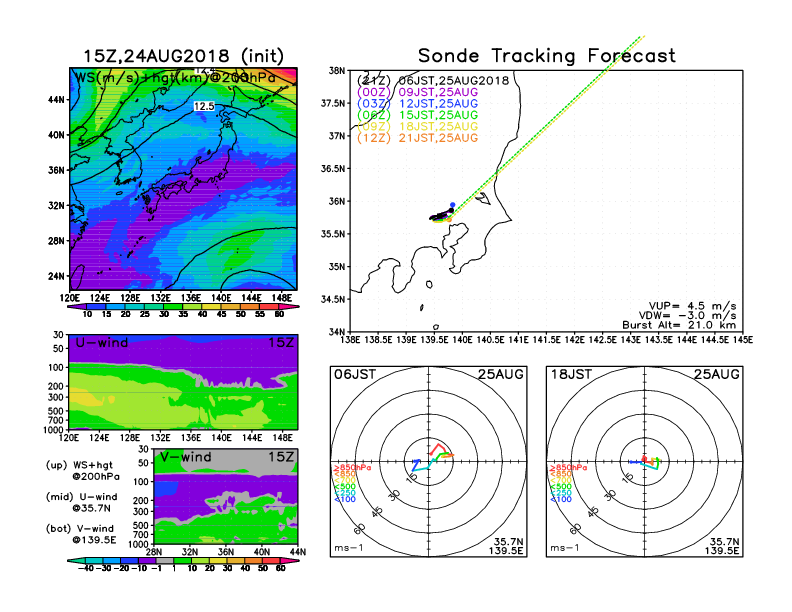
Task: Click the 145E longitude label on sonde map
Action: [x=743, y=340]
